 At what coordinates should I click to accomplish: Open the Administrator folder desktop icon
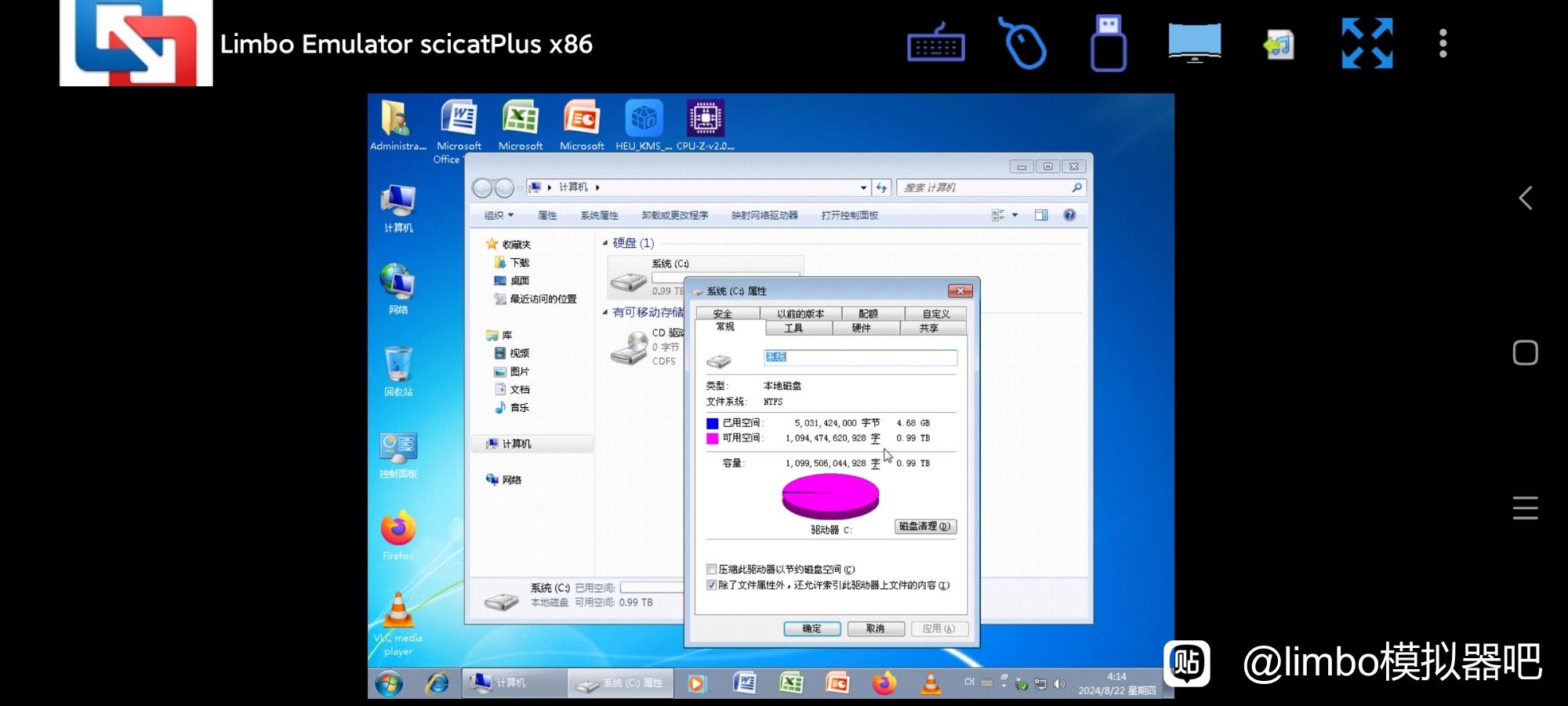(x=397, y=126)
